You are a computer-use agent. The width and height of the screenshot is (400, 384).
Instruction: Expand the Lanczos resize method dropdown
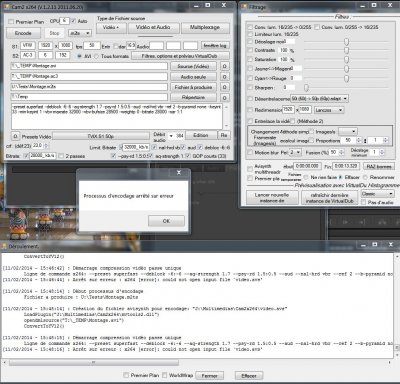tap(329, 110)
